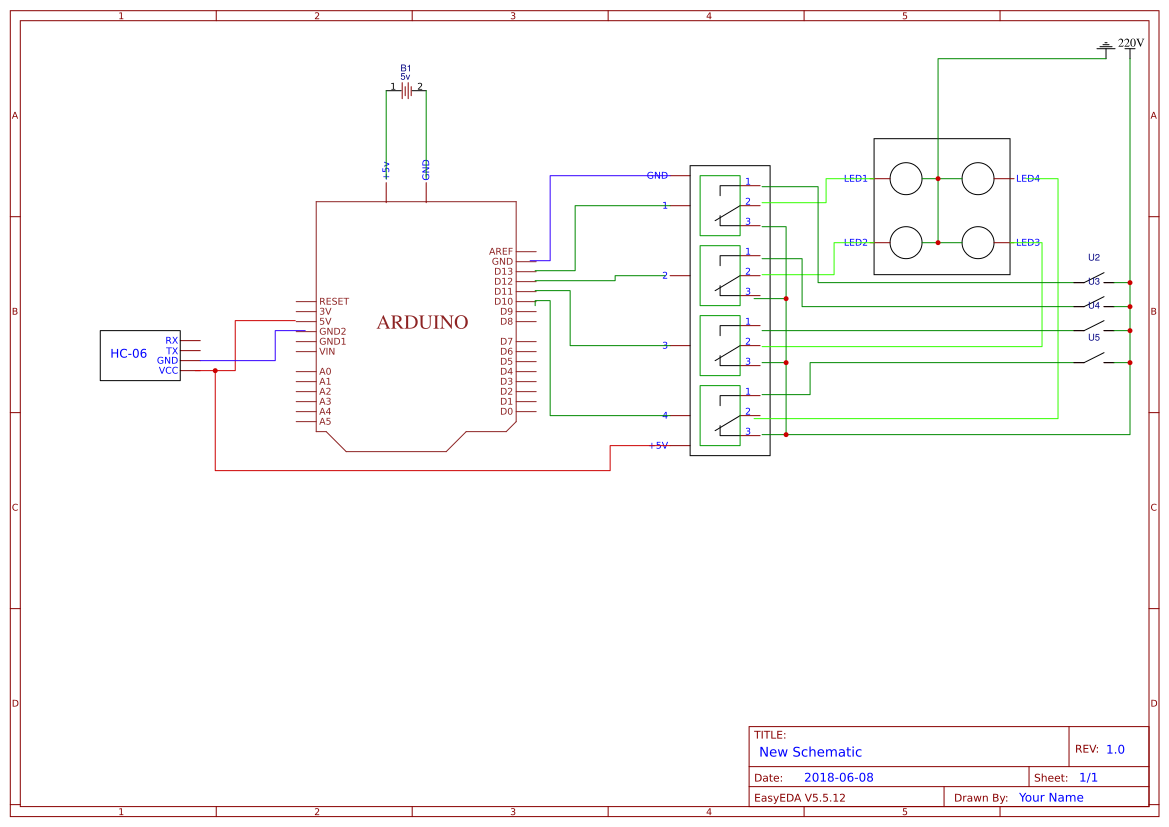Click the Date field showing 2018-06-08
Viewport: 1169px width, 827px height.
837,776
